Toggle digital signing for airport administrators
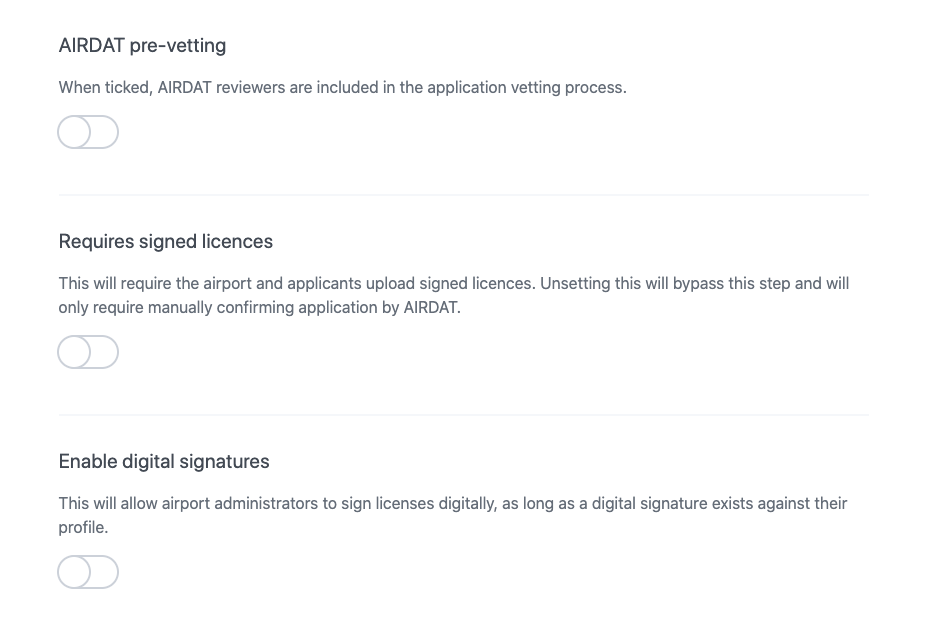This screenshot has width=928, height=633. coord(88,571)
